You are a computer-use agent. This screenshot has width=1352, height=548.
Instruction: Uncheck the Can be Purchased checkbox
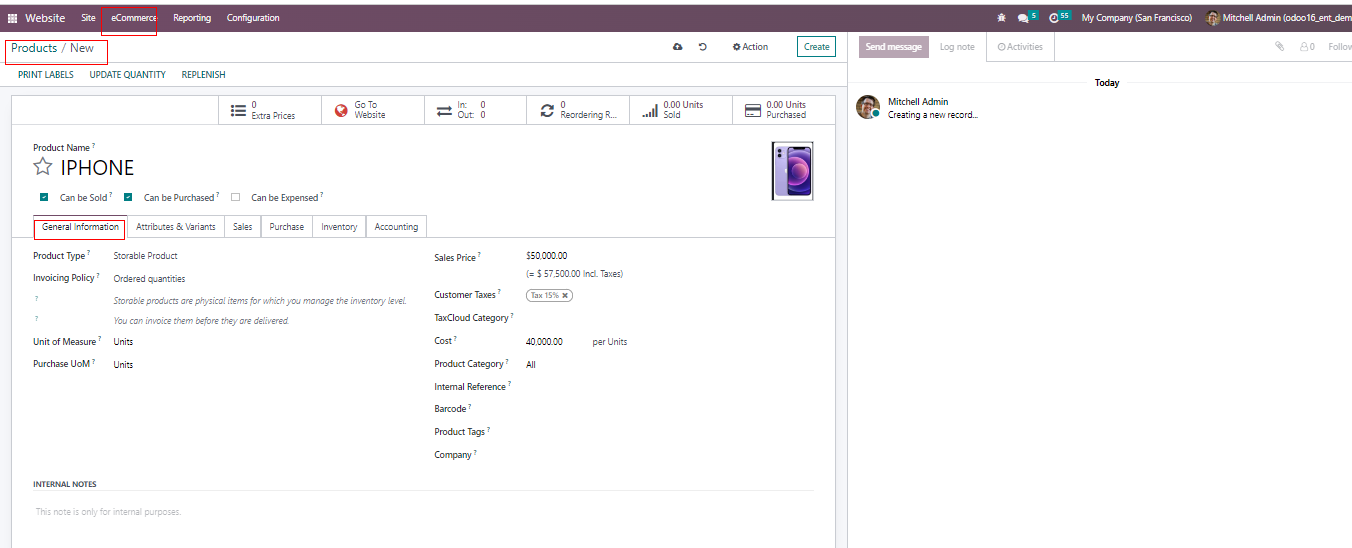coord(128,197)
